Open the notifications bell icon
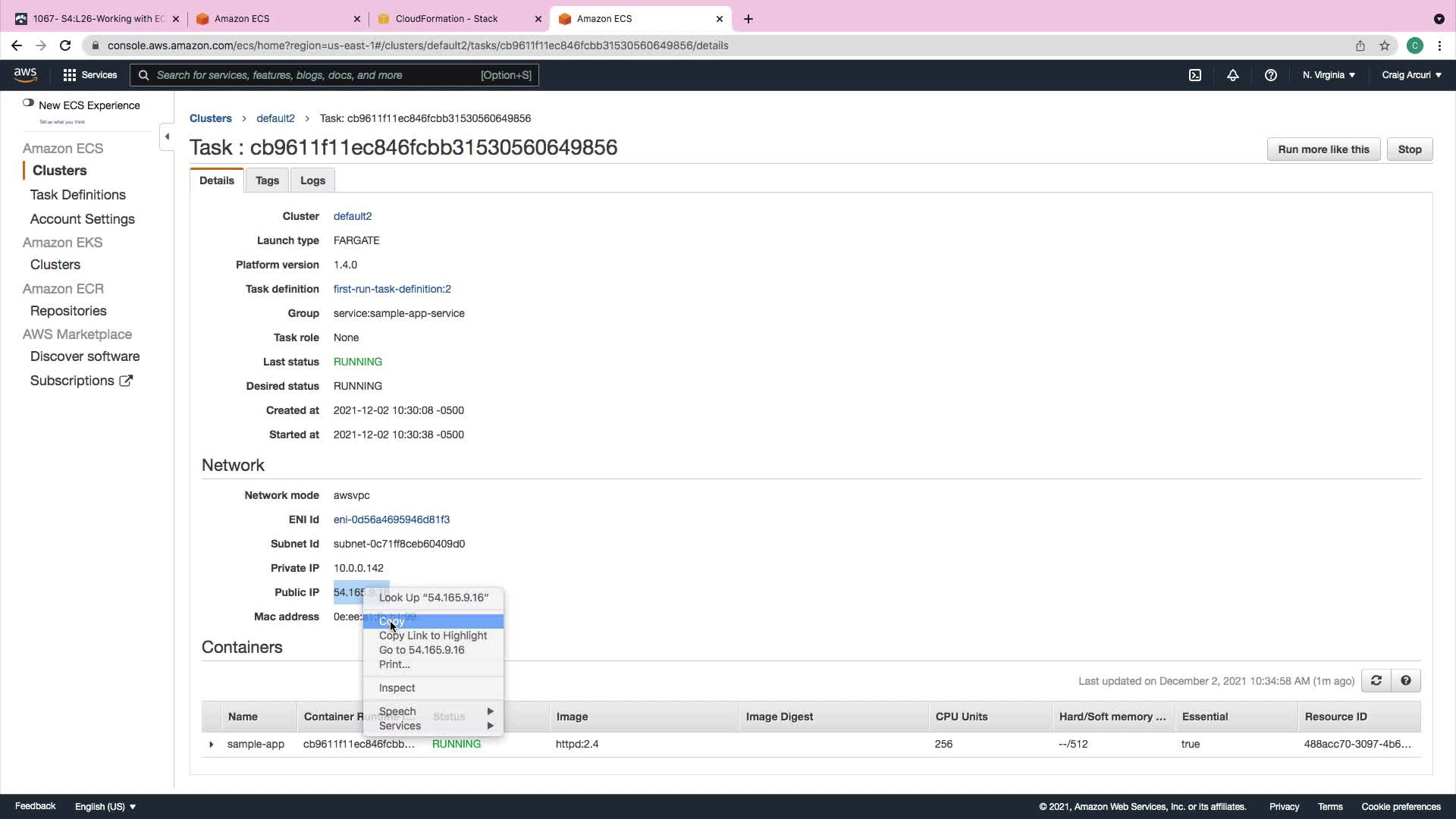Image resolution: width=1456 pixels, height=819 pixels. click(1233, 75)
